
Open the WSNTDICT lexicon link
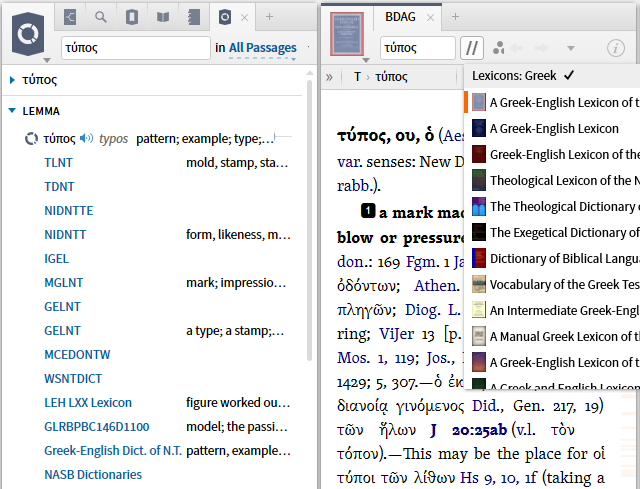click(x=73, y=379)
